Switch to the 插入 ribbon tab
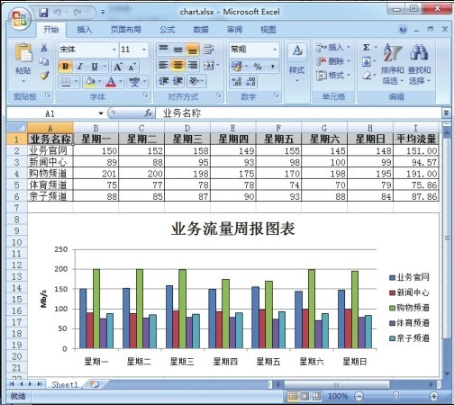Image resolution: width=454 pixels, height=405 pixels. coord(84,30)
